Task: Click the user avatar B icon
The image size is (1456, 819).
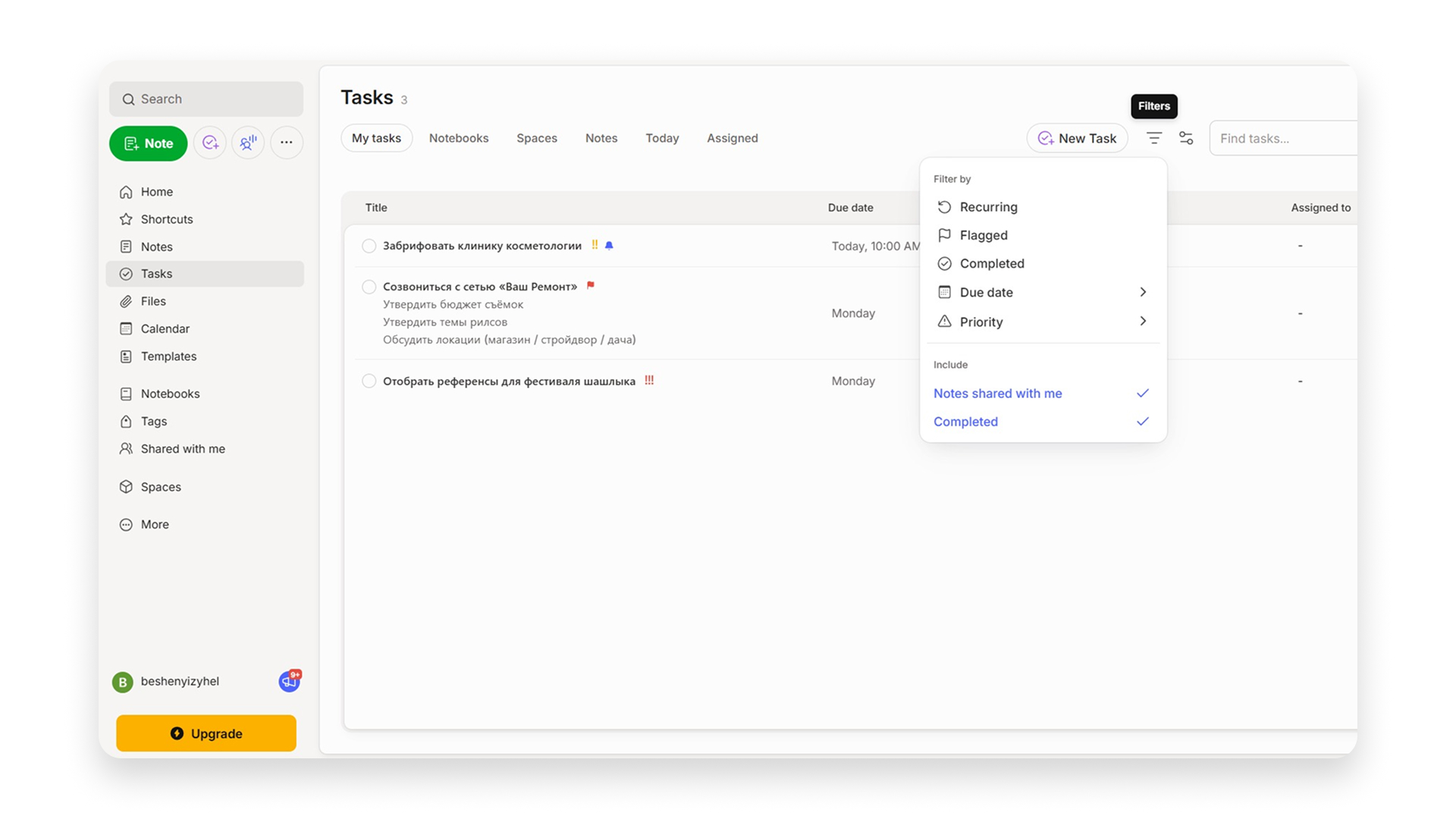Action: tap(122, 682)
